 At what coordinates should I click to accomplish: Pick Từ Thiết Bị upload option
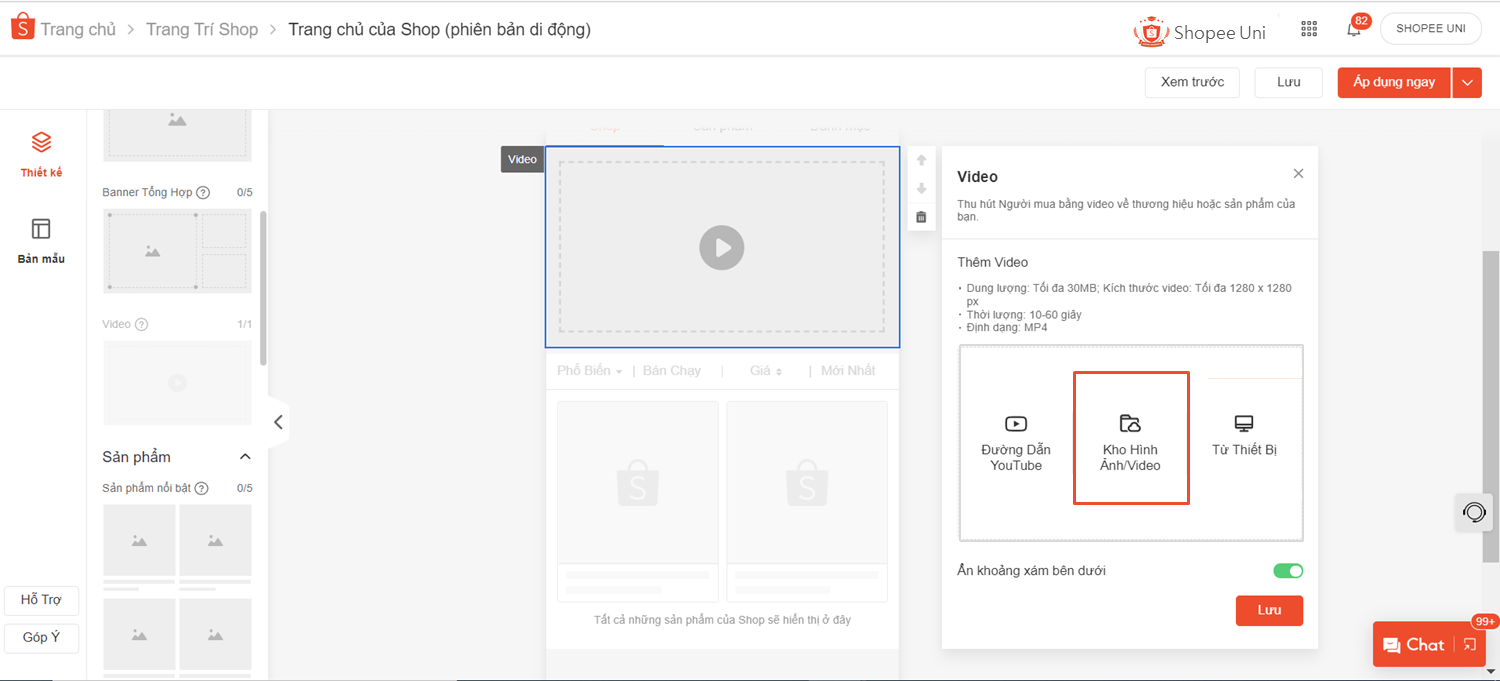(x=1244, y=435)
